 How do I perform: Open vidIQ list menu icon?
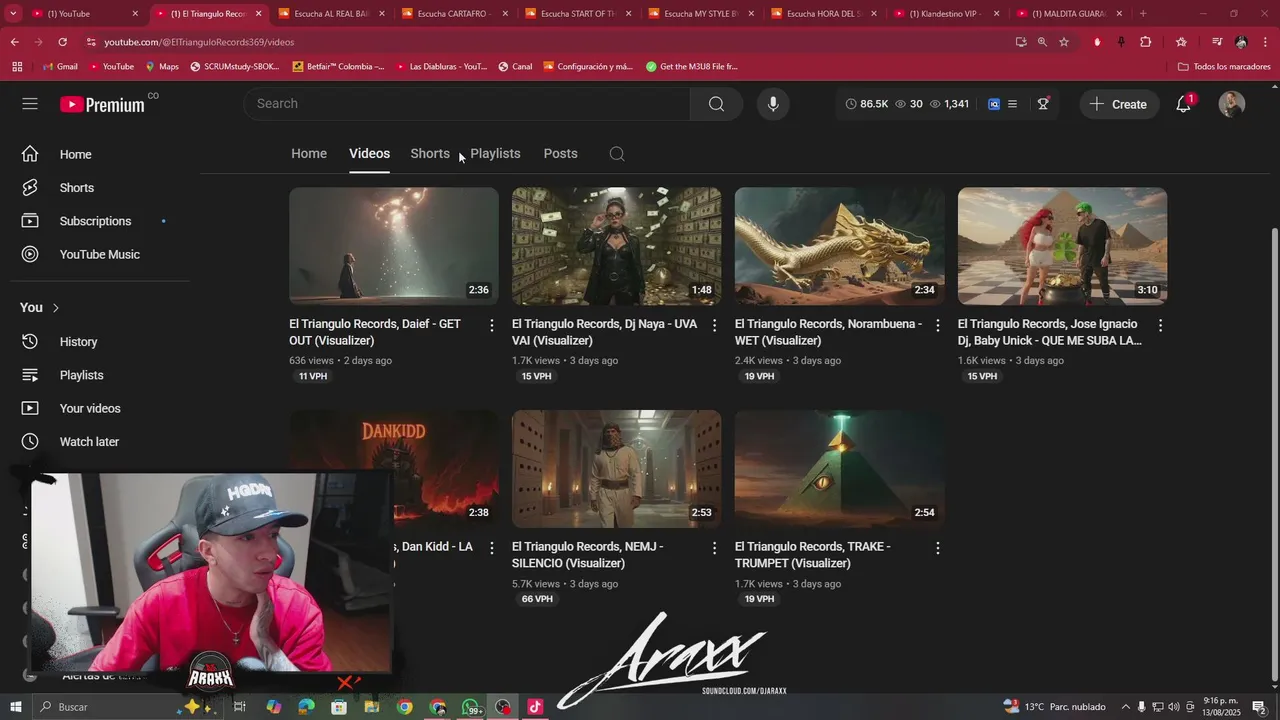1012,104
